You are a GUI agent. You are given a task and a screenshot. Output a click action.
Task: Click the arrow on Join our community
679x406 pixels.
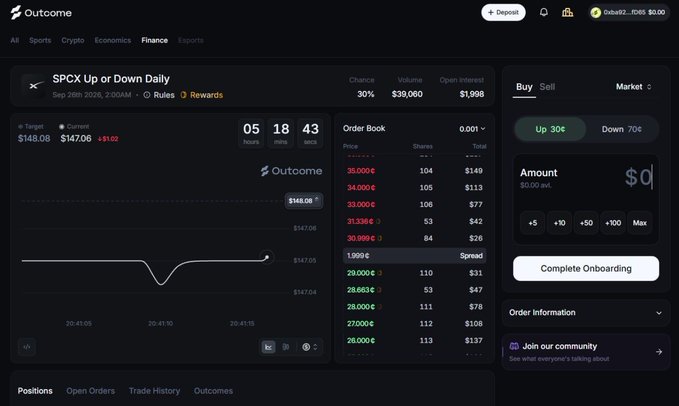[x=659, y=352]
